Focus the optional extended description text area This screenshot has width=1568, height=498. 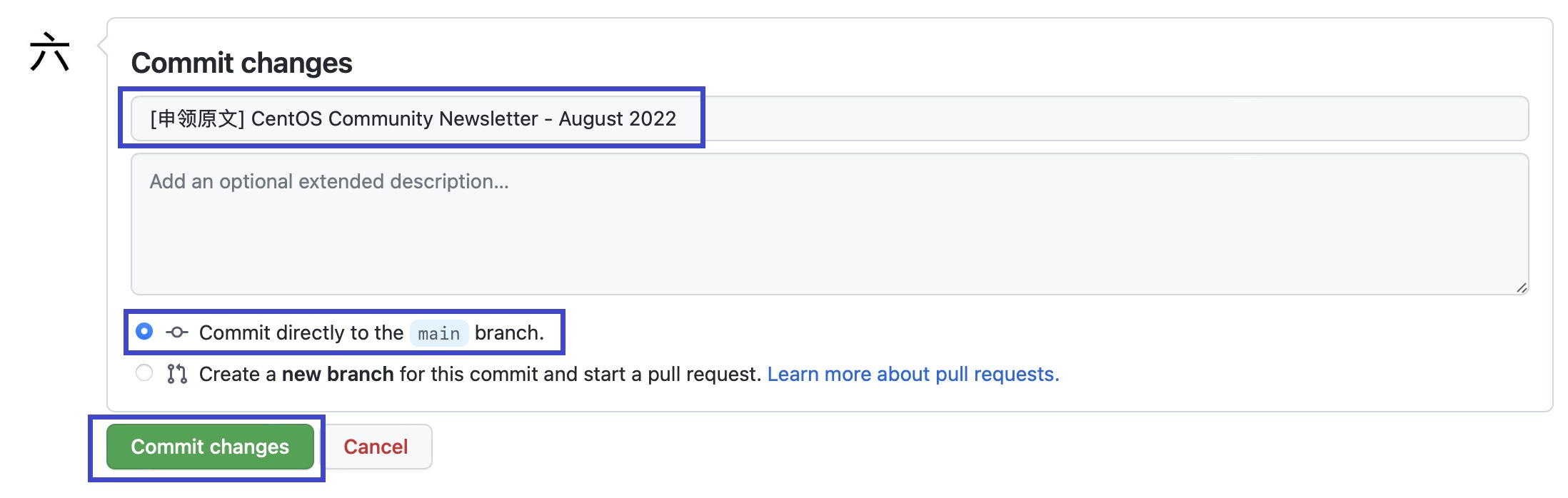click(830, 224)
